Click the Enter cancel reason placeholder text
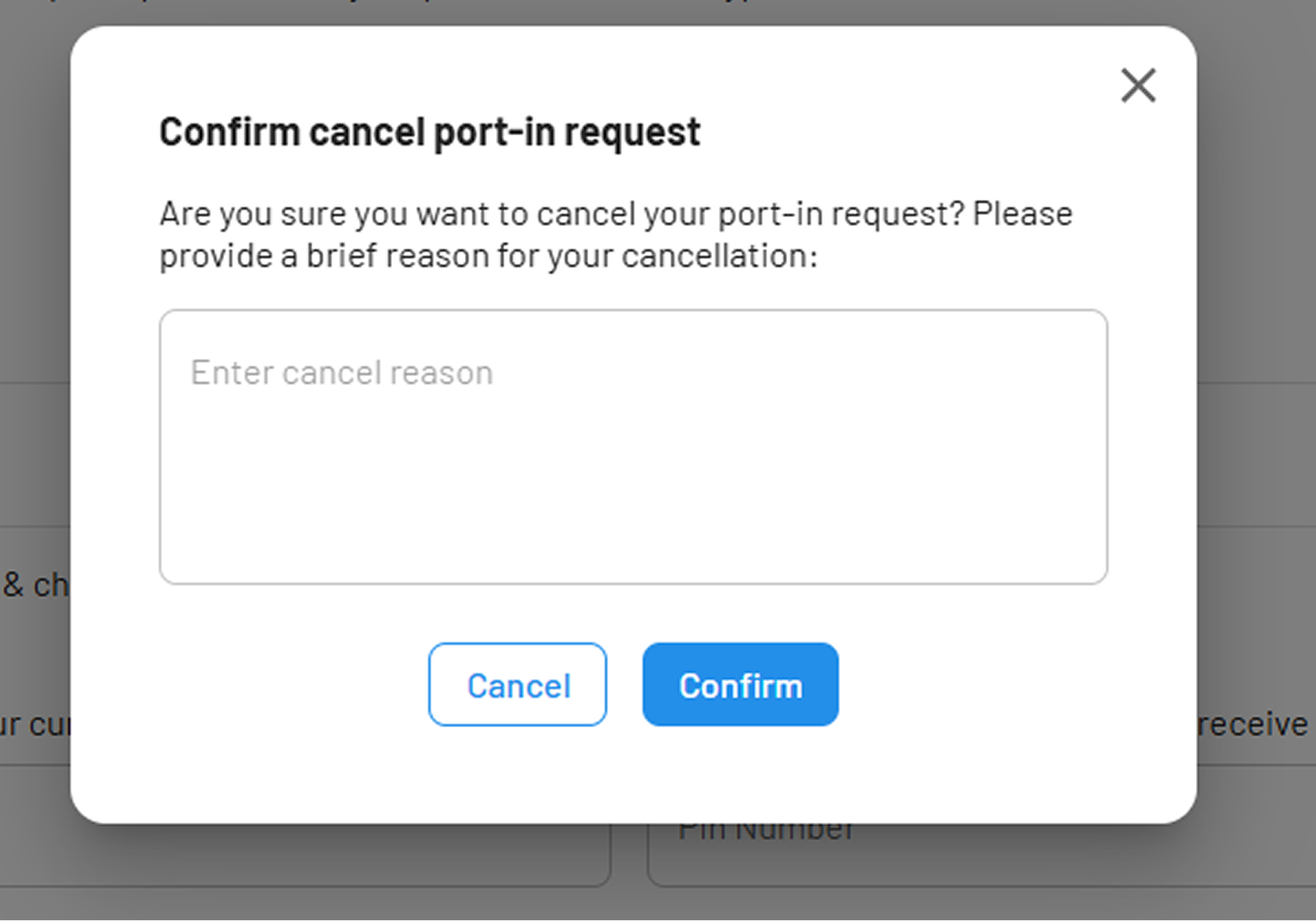This screenshot has width=1316, height=921. 342,372
